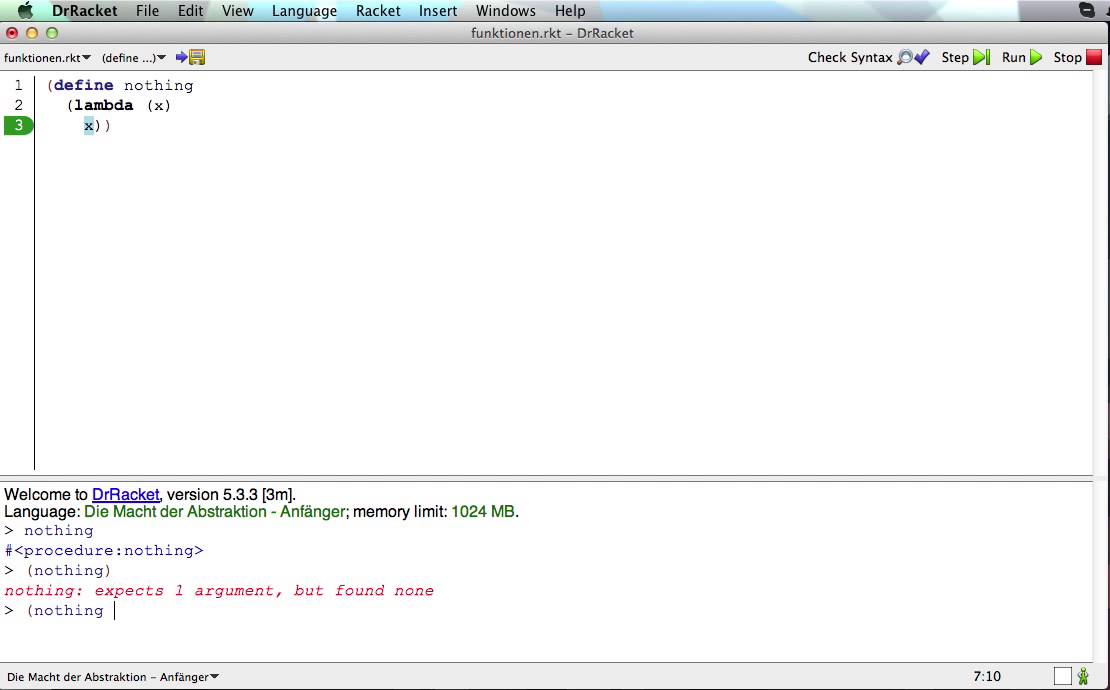
Task: Click the Save definitions disk icon
Action: (x=197, y=57)
